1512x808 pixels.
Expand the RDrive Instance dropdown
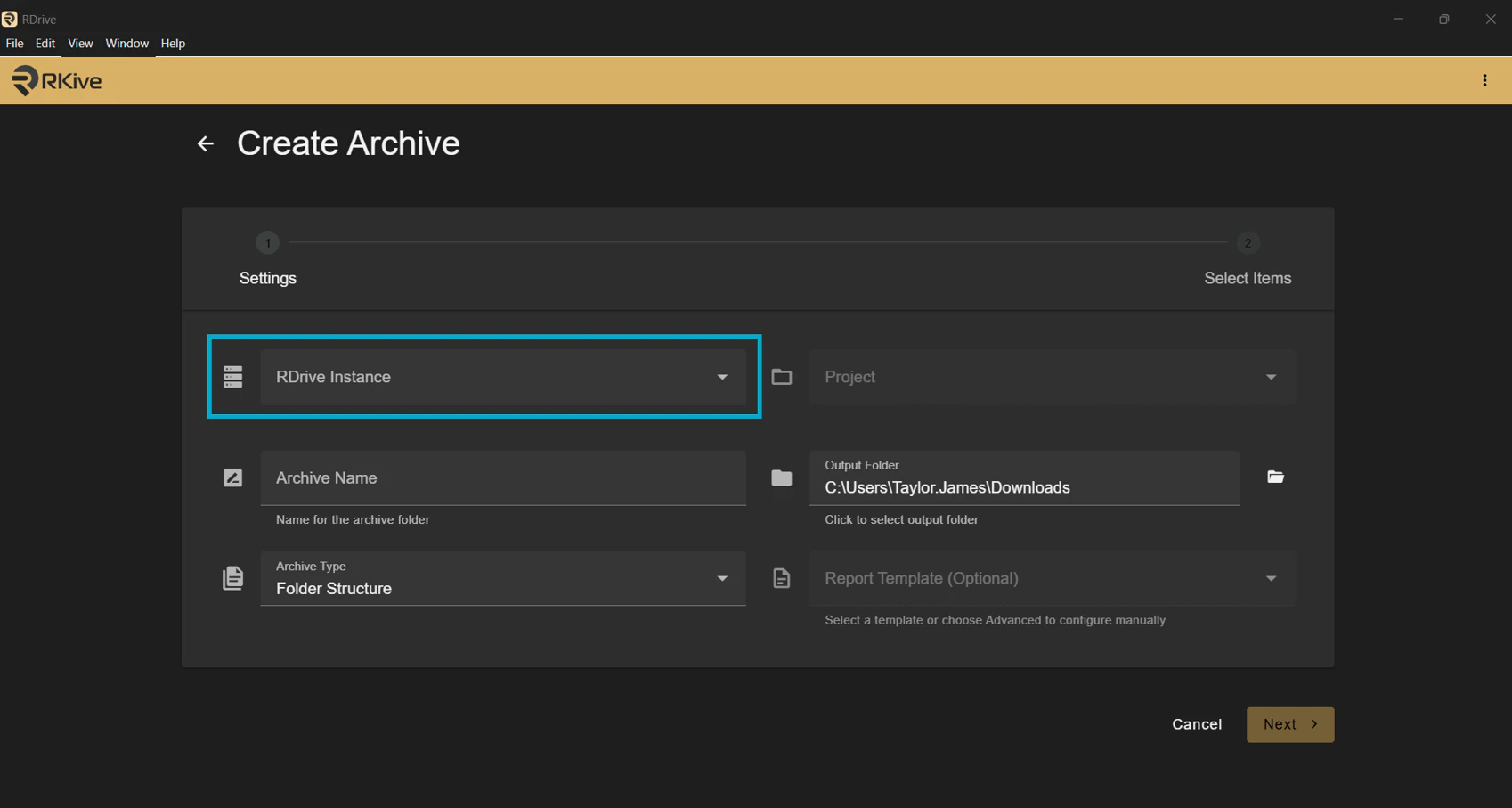pos(502,377)
